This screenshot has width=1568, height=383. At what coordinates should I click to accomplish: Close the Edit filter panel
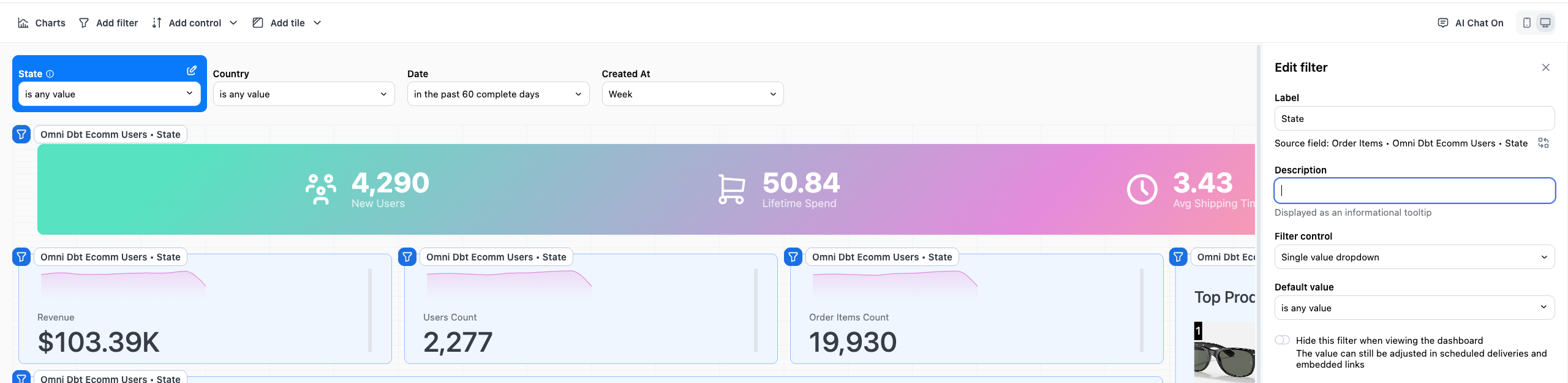tap(1545, 67)
